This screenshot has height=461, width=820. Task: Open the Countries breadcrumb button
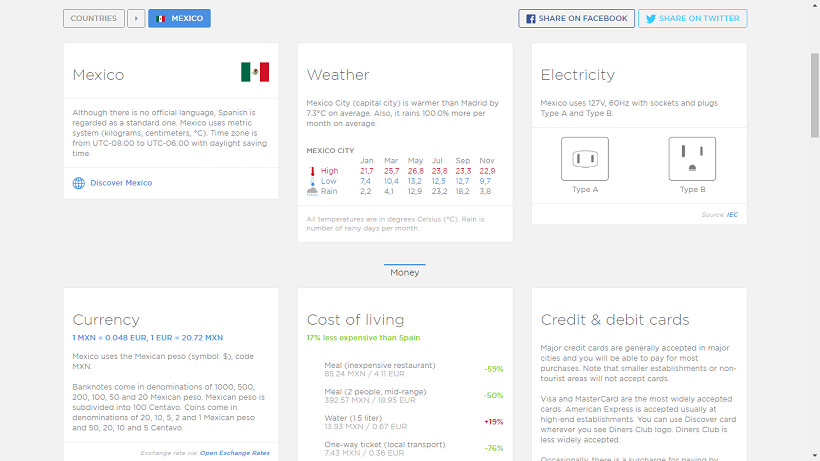(x=94, y=18)
